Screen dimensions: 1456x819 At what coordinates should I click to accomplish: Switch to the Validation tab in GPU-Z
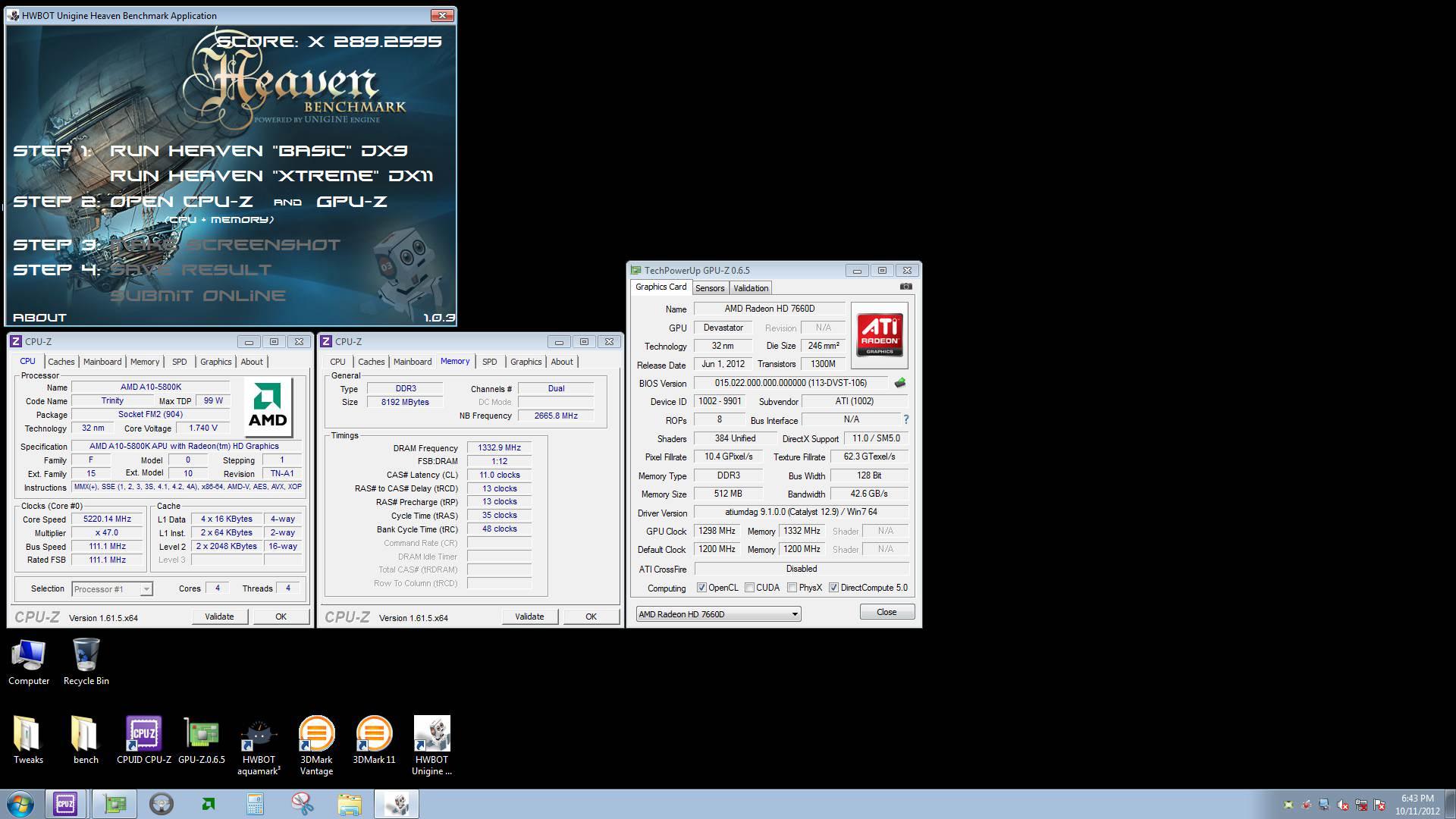(751, 288)
